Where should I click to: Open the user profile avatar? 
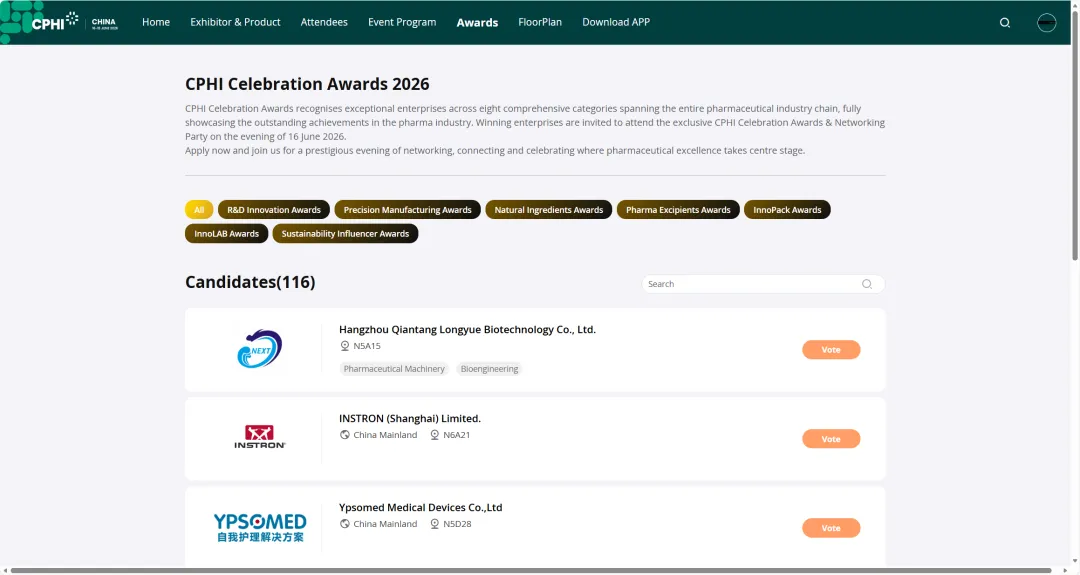pyautogui.click(x=1046, y=23)
